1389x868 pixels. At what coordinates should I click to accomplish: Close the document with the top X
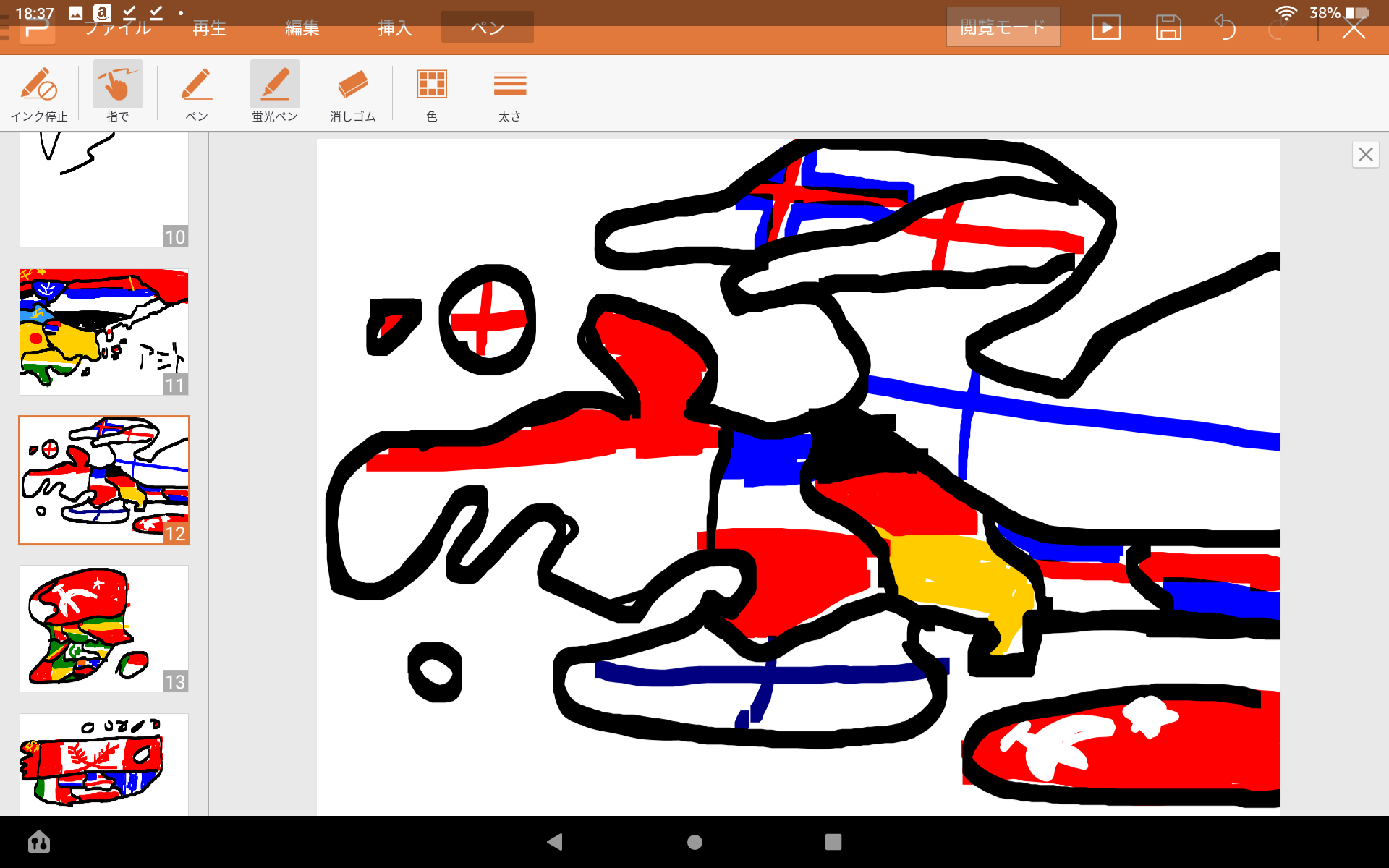[x=1354, y=28]
